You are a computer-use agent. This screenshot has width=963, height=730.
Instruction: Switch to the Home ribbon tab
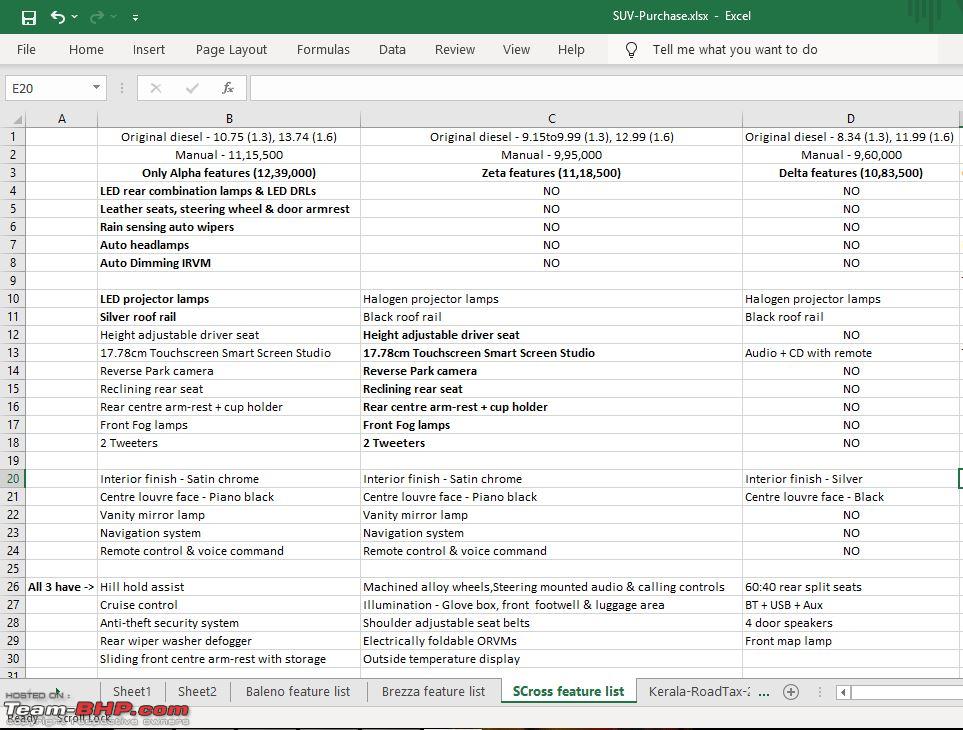pyautogui.click(x=86, y=50)
